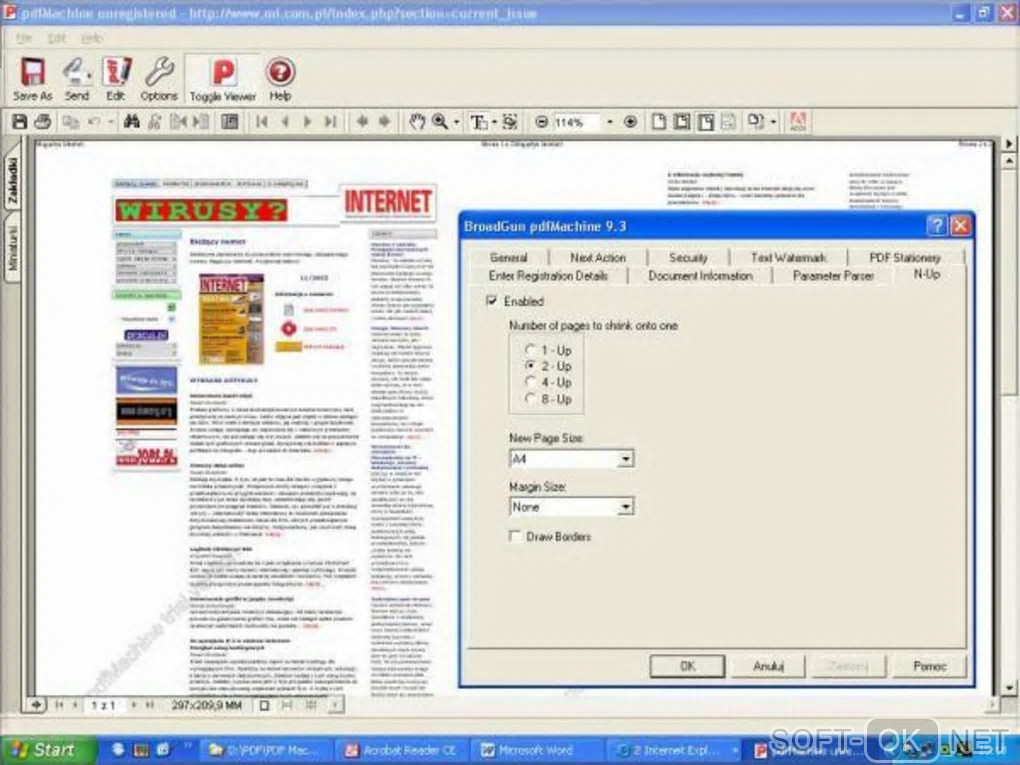
Task: Open the Edit PDF tool icon
Action: point(116,79)
